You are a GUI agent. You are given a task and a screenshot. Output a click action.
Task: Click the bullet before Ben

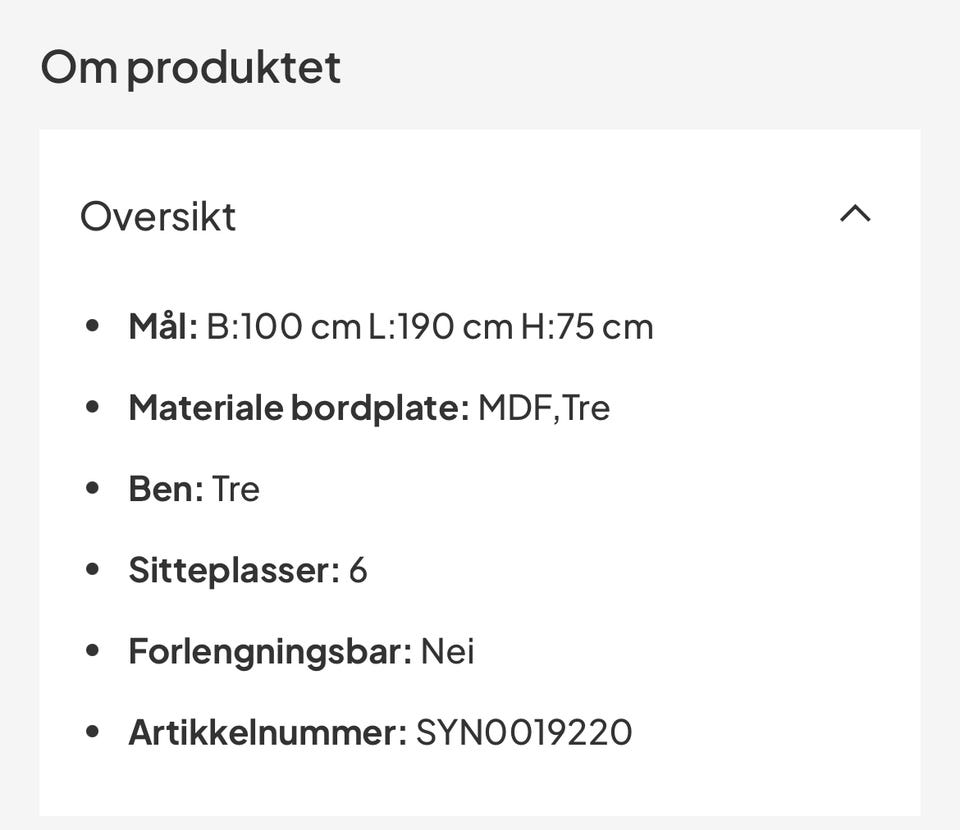coord(93,488)
